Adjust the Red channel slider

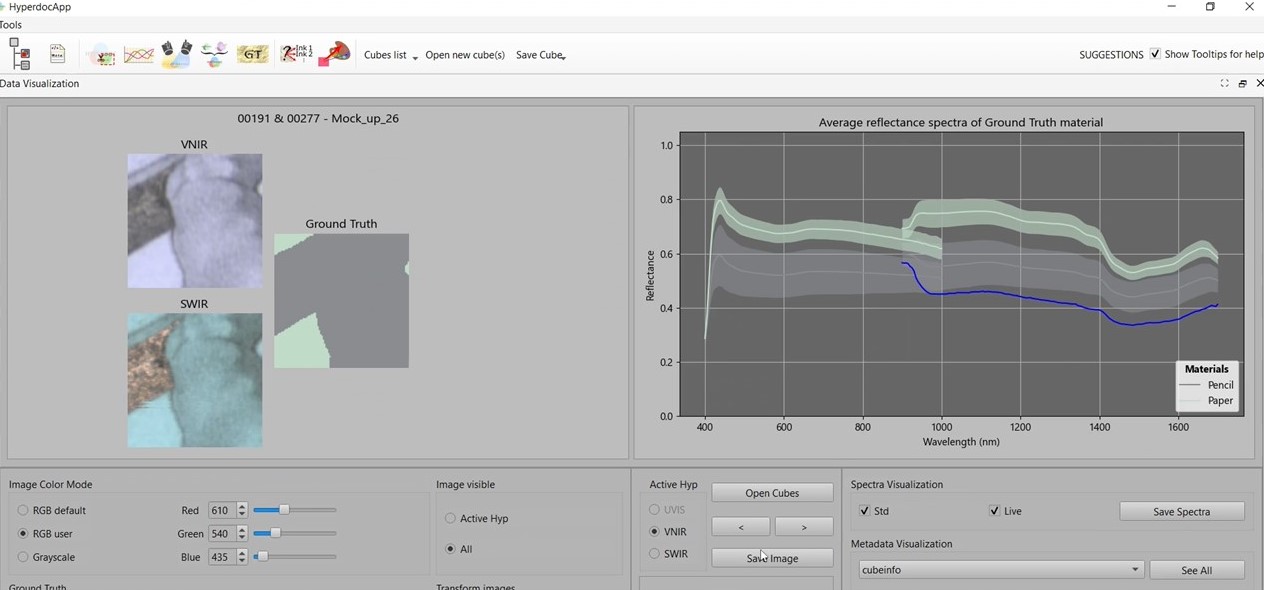(x=285, y=510)
